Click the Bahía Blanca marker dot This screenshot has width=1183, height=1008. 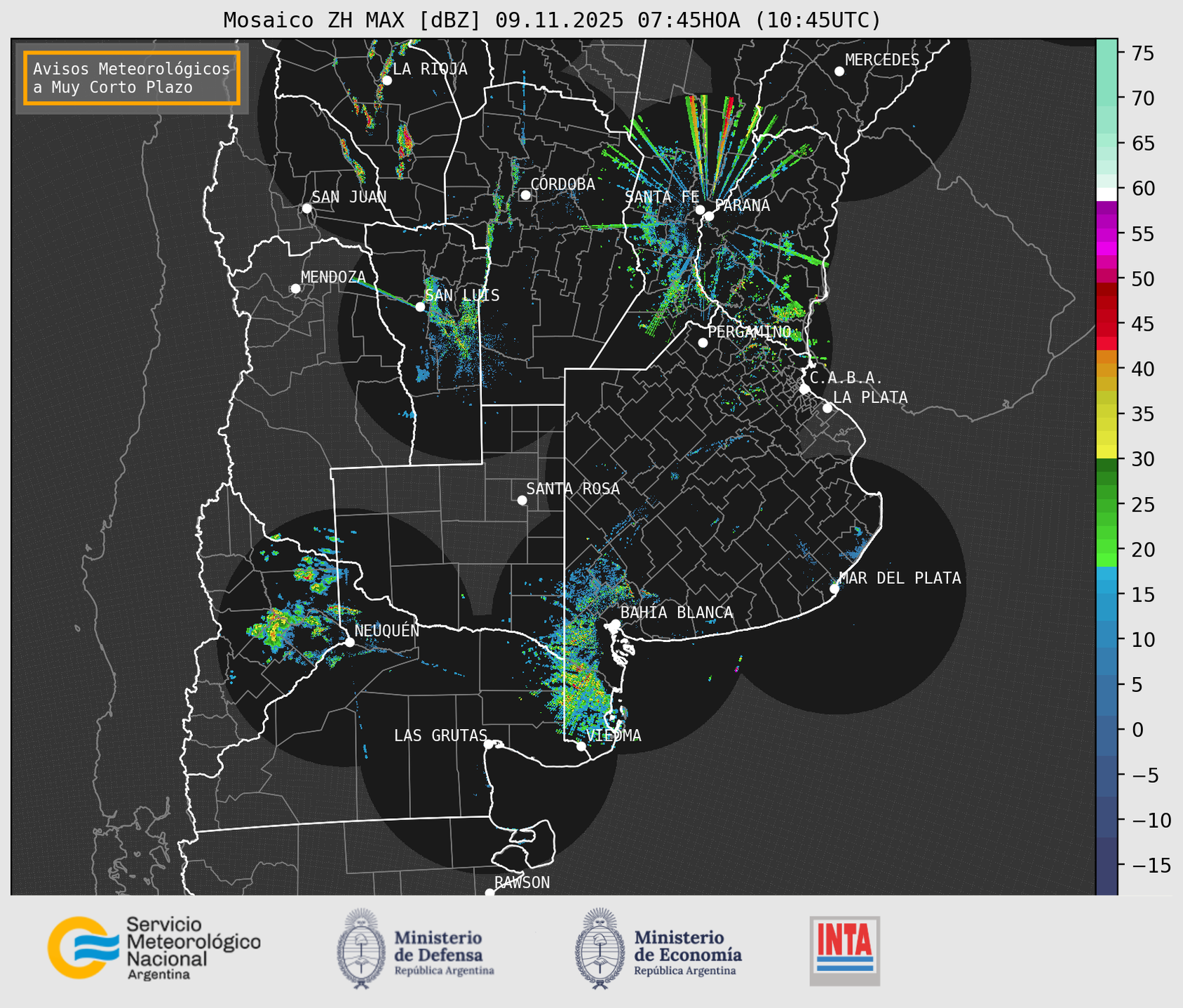tap(615, 624)
